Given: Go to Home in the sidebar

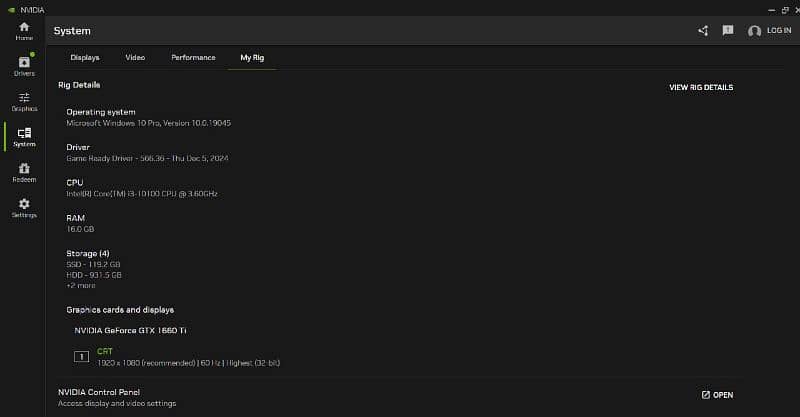Looking at the screenshot, I should click(24, 31).
